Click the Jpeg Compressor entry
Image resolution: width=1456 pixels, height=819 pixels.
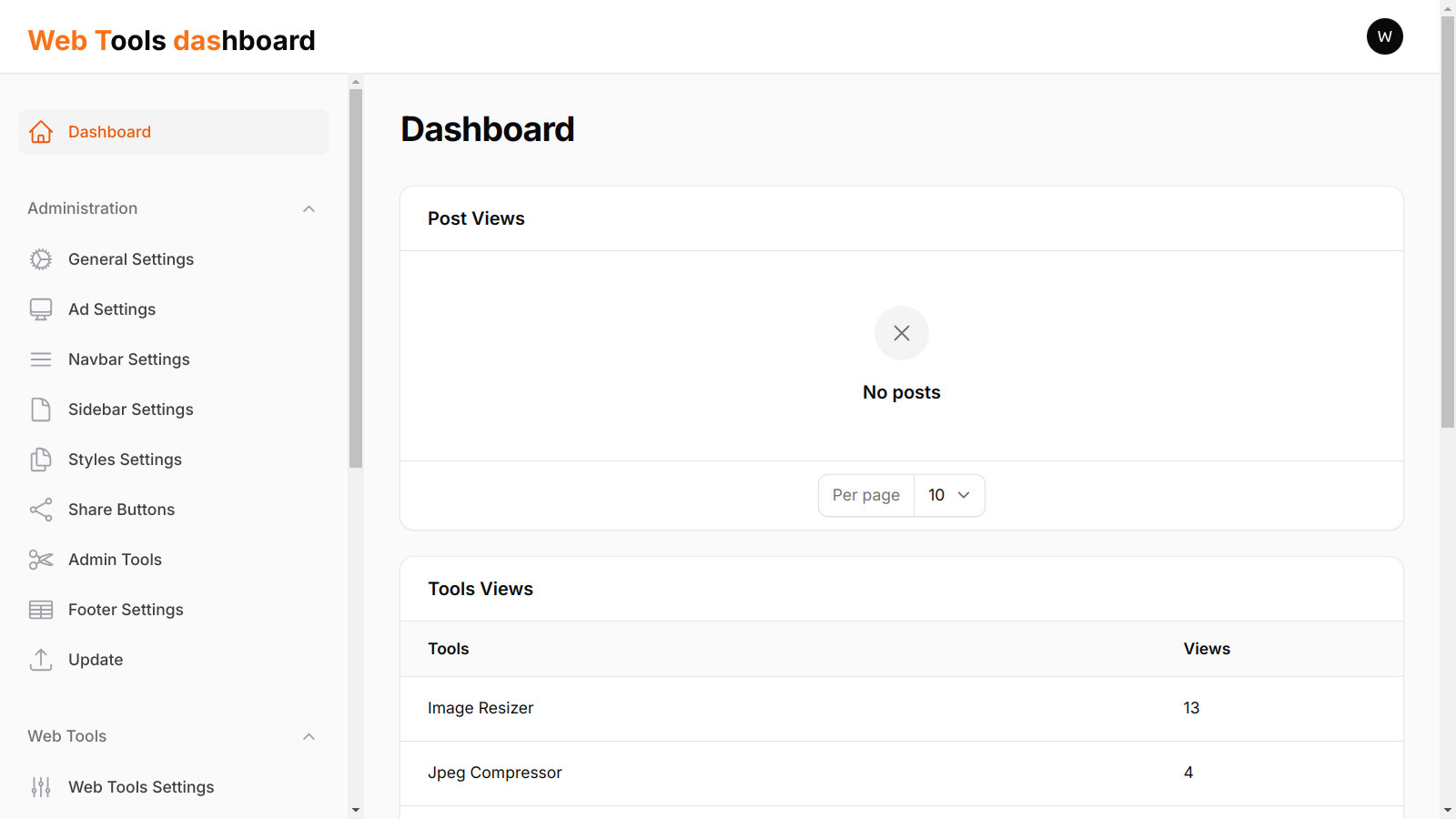[x=495, y=773]
